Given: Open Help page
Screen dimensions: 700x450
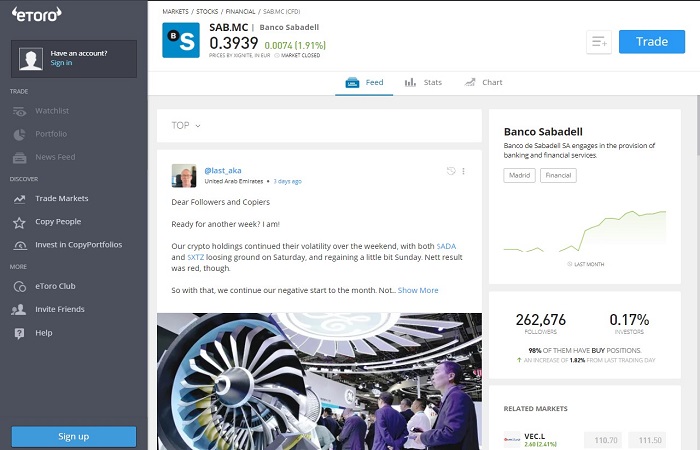Looking at the screenshot, I should coord(44,333).
